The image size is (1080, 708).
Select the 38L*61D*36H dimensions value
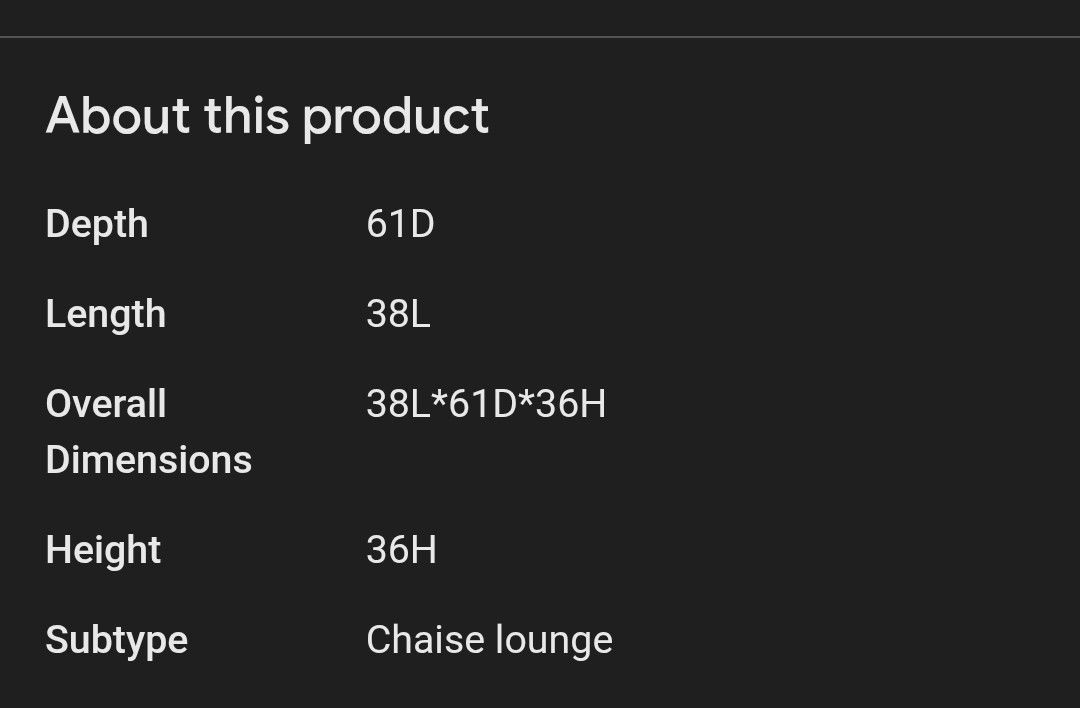pos(486,404)
